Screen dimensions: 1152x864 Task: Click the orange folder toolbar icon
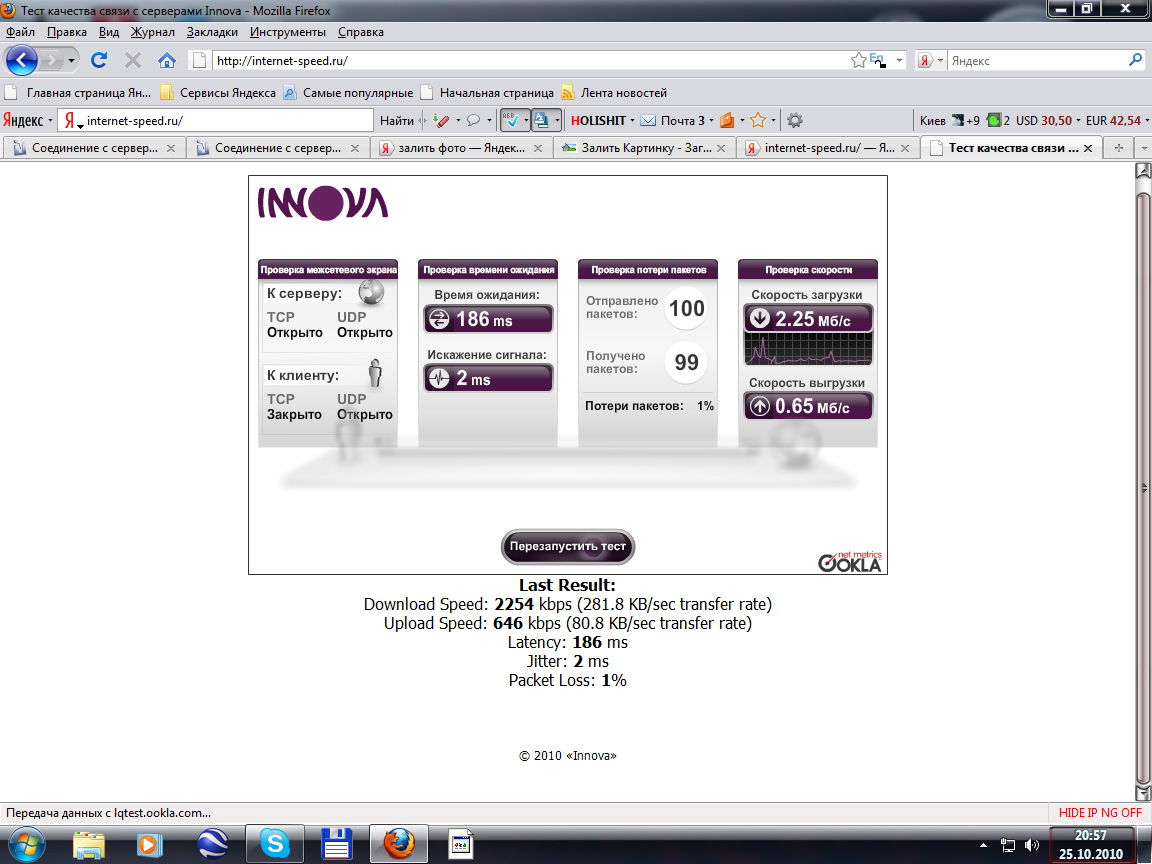point(727,120)
